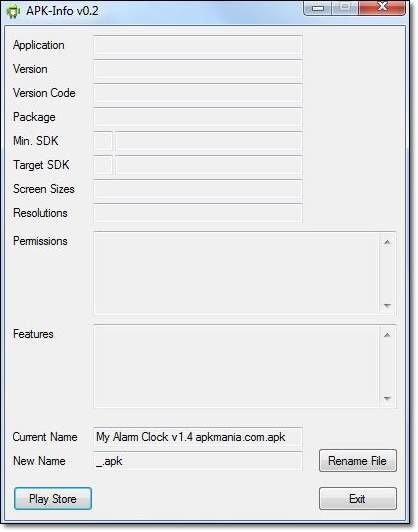Click the New Name field containing _.apk
Screen dimensions: 418x532
point(197,461)
